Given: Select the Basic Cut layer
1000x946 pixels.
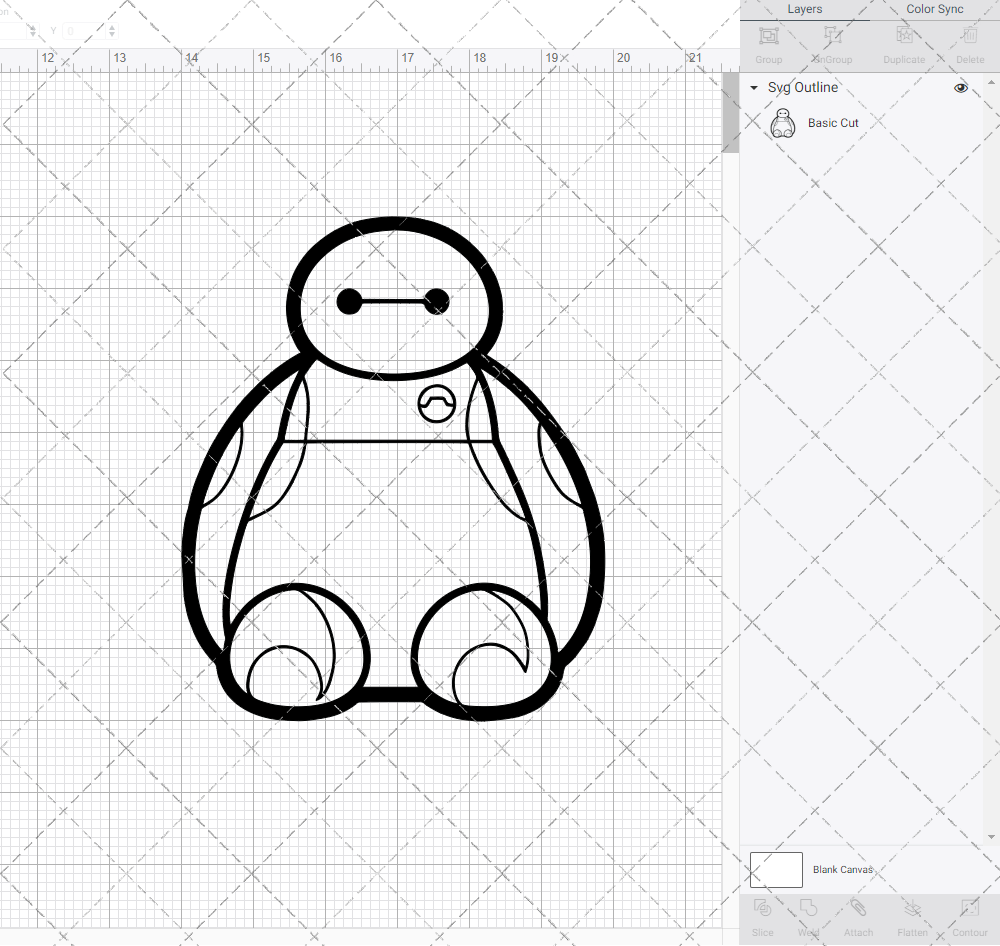Looking at the screenshot, I should (x=833, y=123).
